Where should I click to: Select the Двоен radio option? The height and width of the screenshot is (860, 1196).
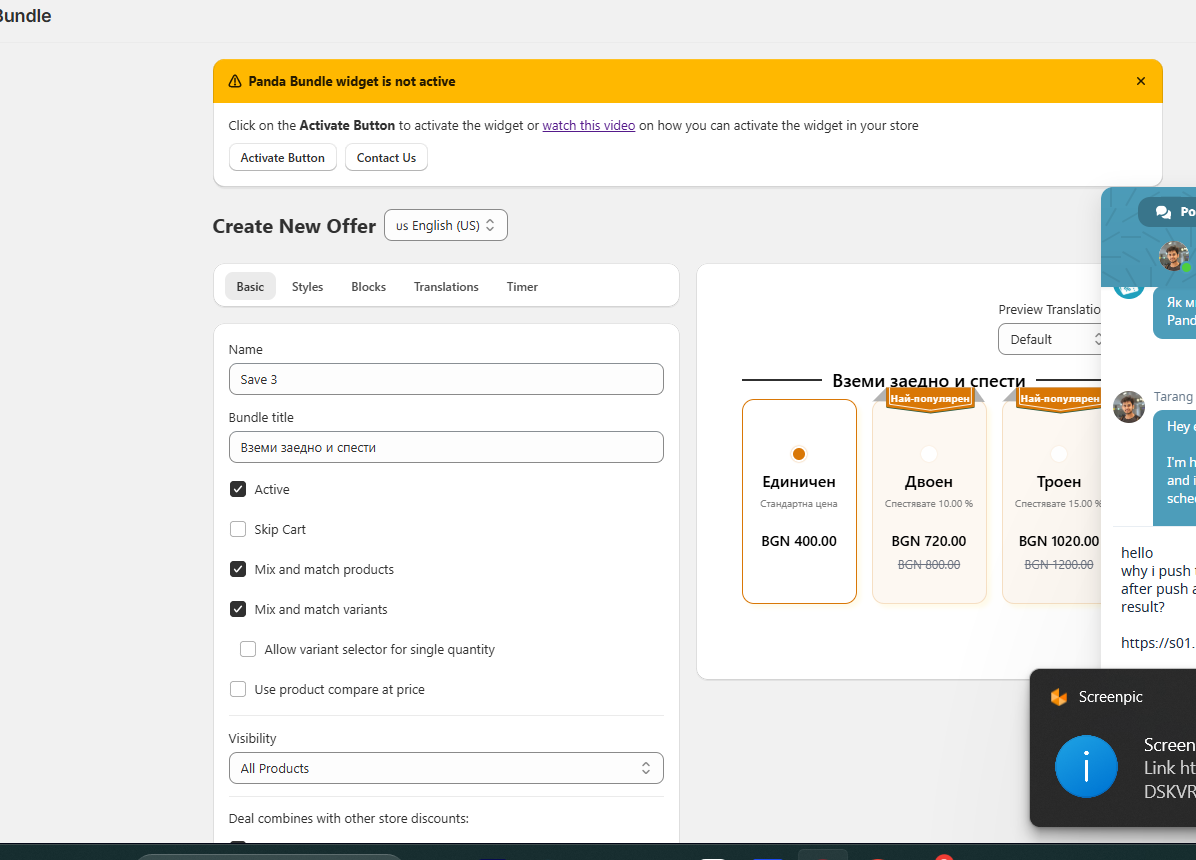tap(928, 454)
